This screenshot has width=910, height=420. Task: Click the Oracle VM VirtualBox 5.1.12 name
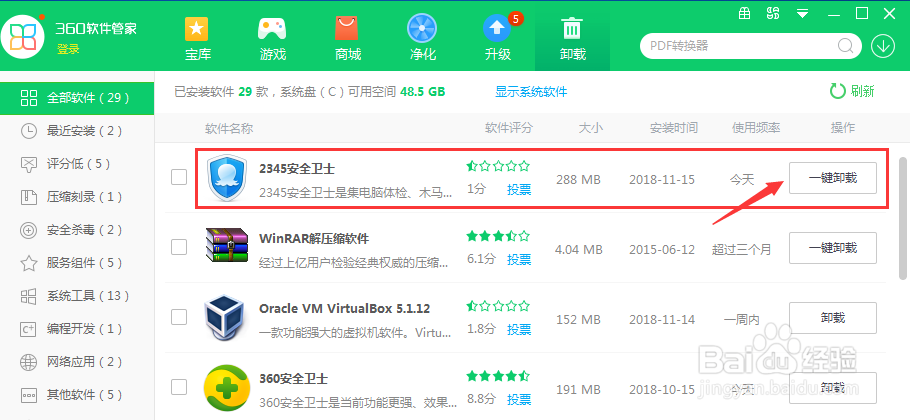345,308
